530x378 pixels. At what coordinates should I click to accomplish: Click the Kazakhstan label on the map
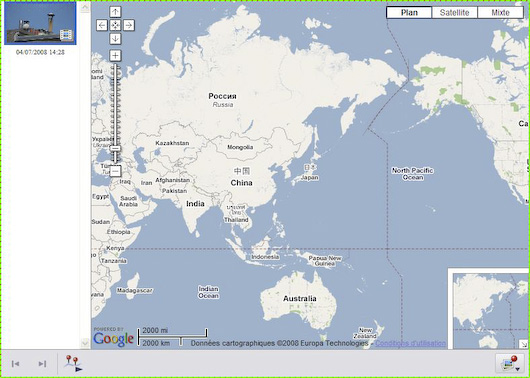pos(172,143)
